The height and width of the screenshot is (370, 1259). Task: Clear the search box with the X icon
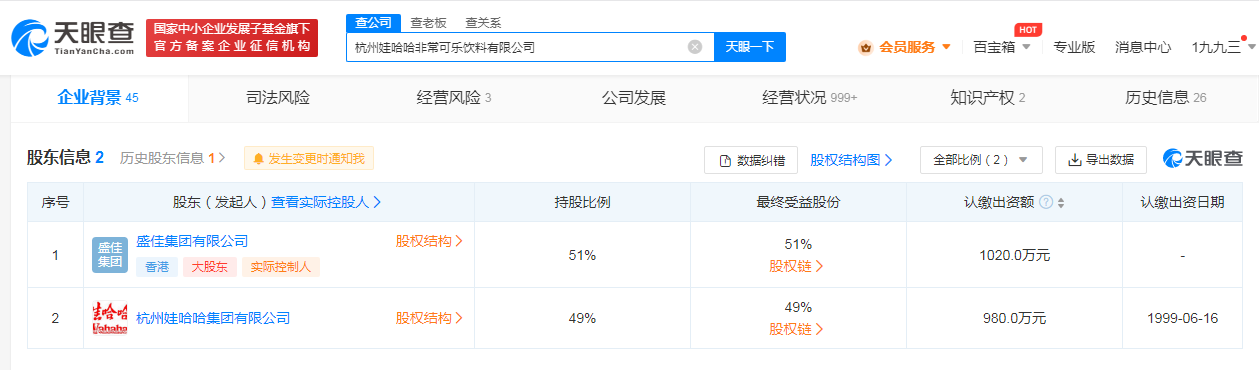click(695, 47)
